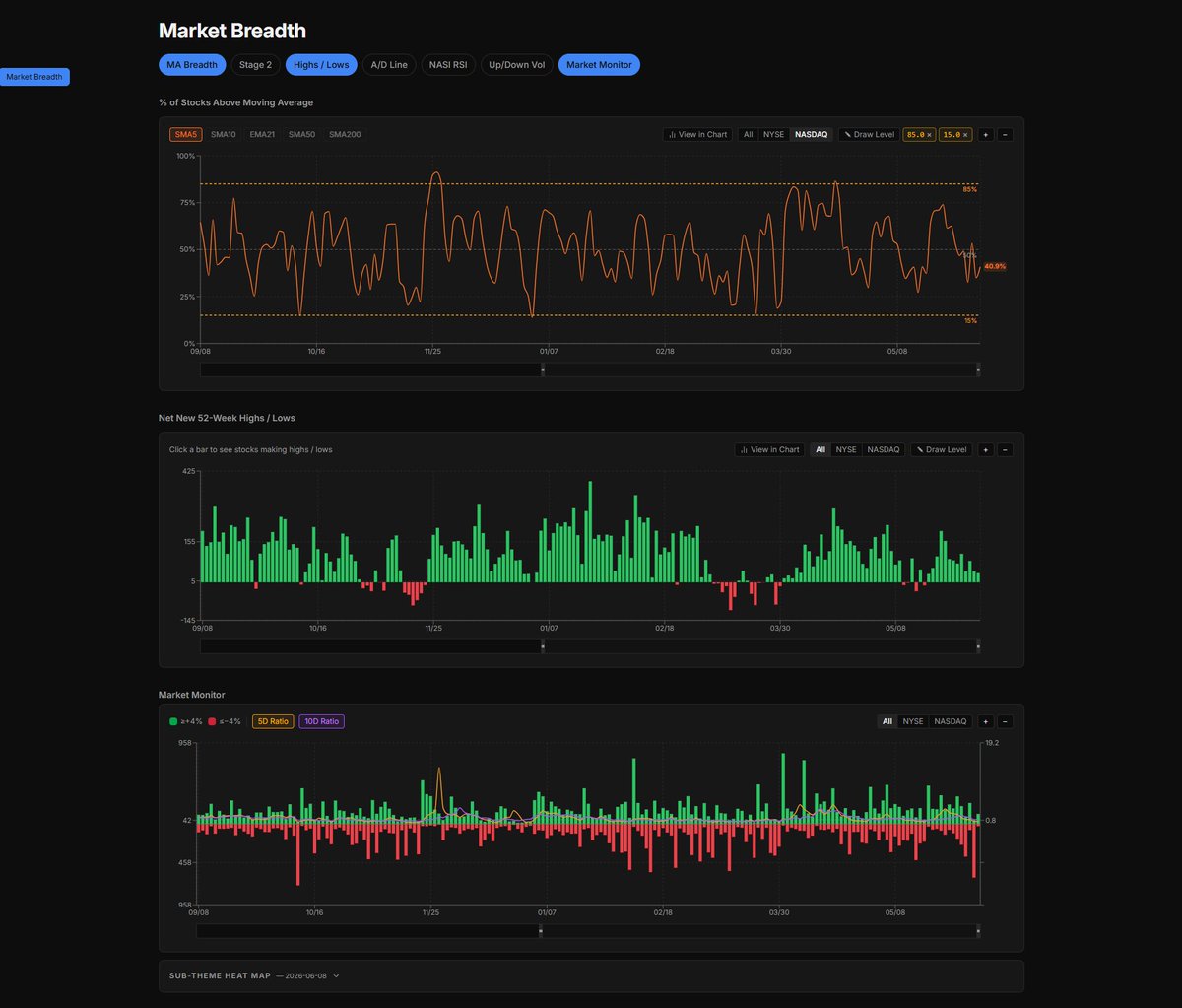Toggle the Stage 2 section pill
Screen dimensions: 1182x1008
[255, 65]
